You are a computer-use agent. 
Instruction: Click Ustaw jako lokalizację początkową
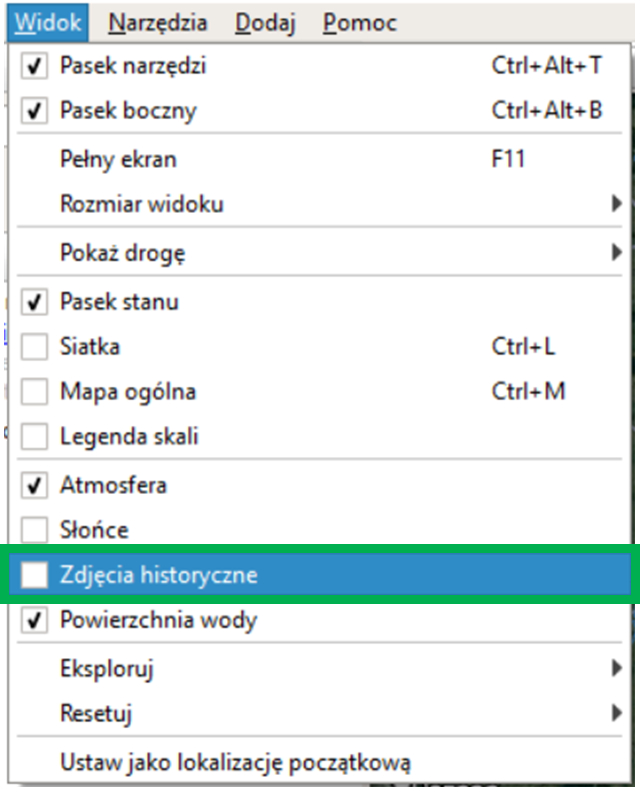point(235,762)
